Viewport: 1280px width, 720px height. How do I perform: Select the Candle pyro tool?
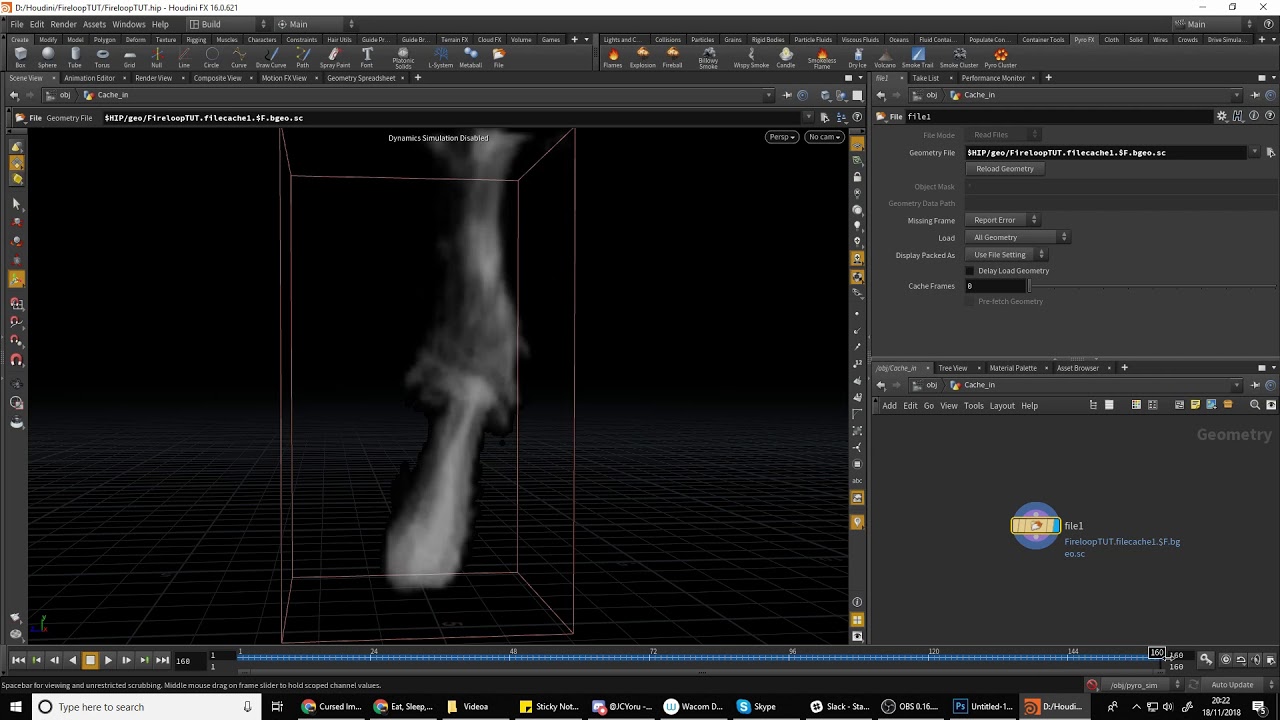pyautogui.click(x=786, y=58)
